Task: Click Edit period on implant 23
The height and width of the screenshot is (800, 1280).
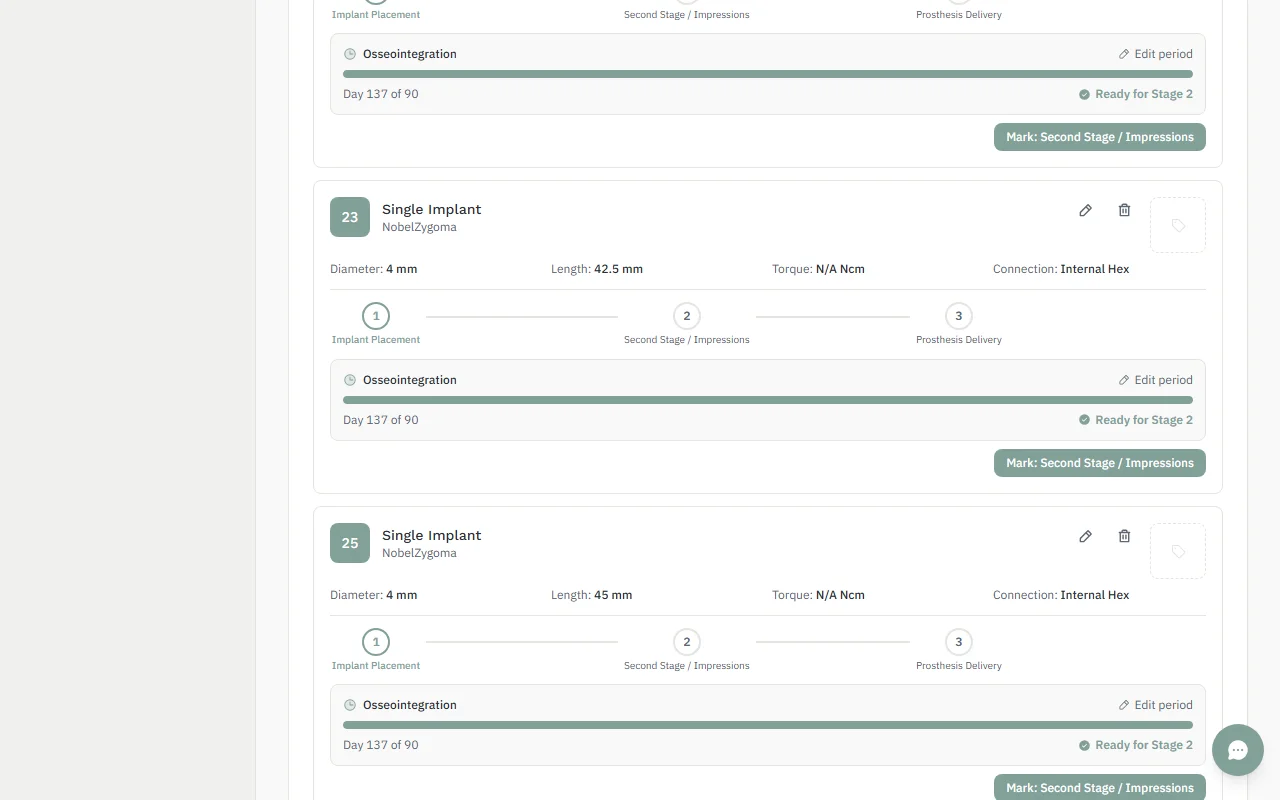Action: tap(1155, 380)
